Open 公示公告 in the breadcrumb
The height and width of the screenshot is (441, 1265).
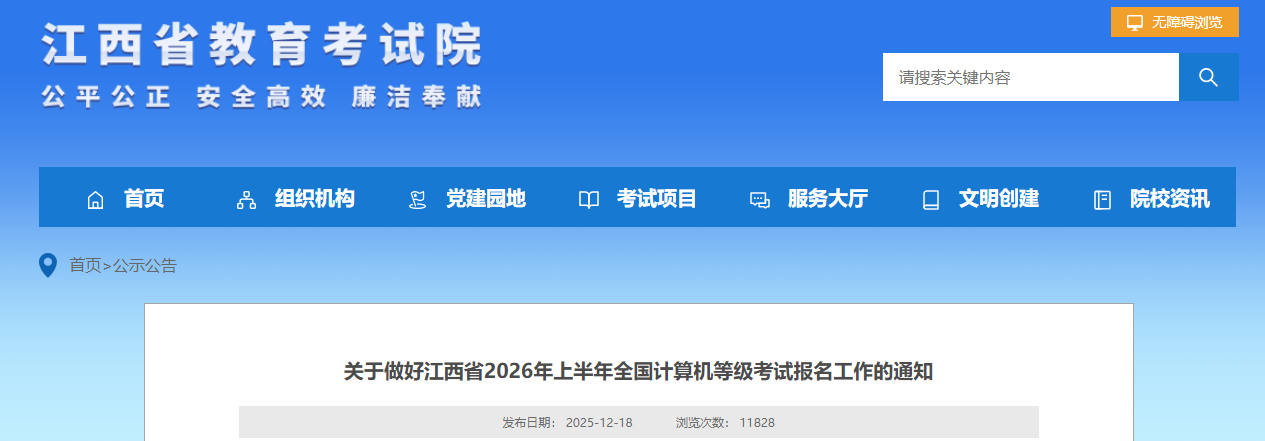tap(145, 266)
